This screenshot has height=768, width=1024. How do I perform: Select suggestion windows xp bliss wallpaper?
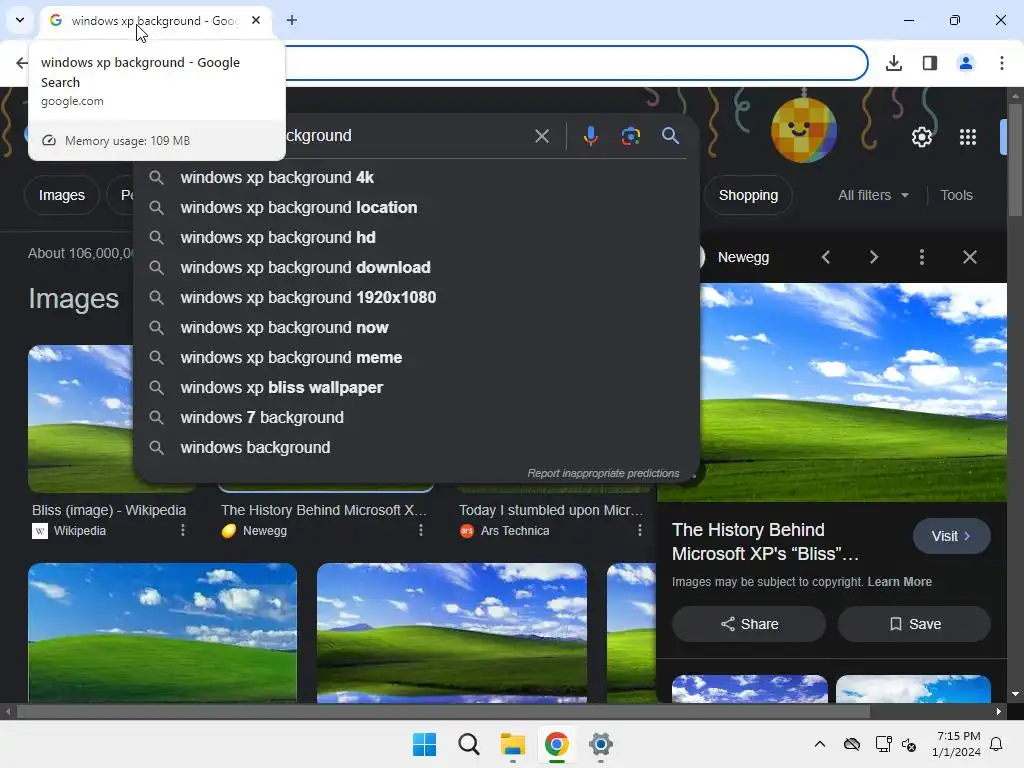coord(416,388)
